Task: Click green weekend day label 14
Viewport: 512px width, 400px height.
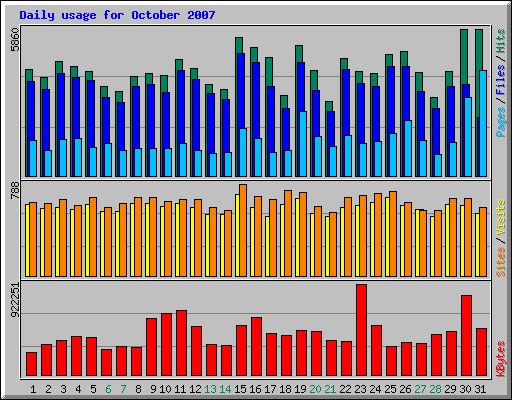Action: (x=225, y=389)
